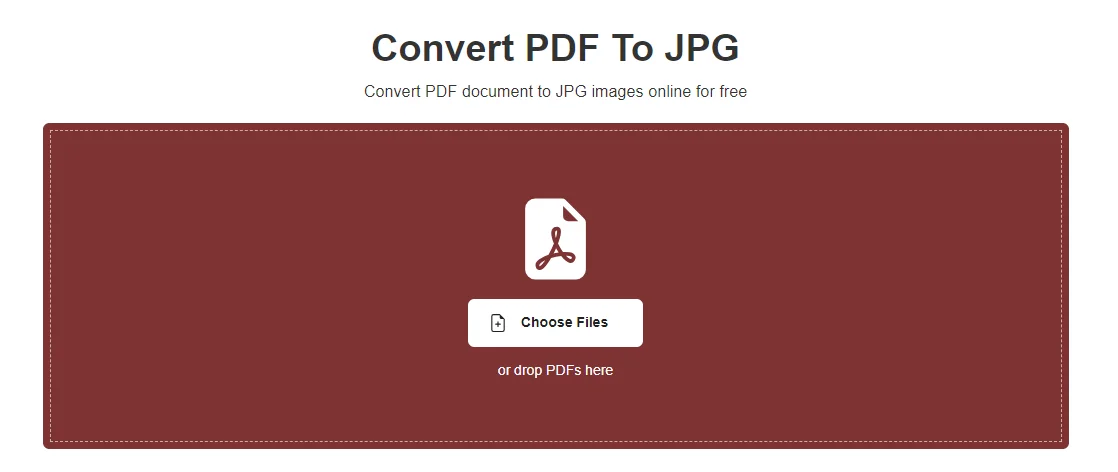Click the dashed border atop the drop area

(x=555, y=130)
